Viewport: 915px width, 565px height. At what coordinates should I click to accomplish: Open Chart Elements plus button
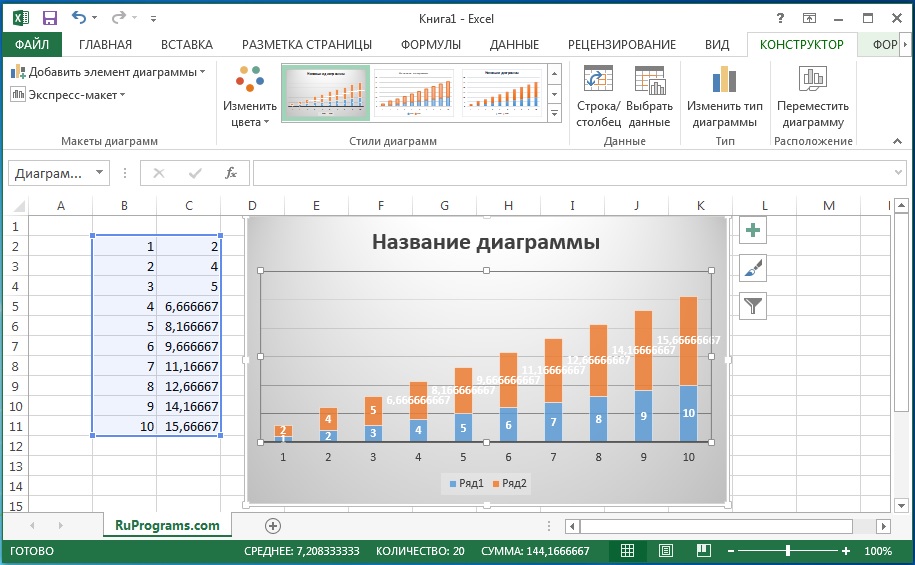(x=753, y=230)
